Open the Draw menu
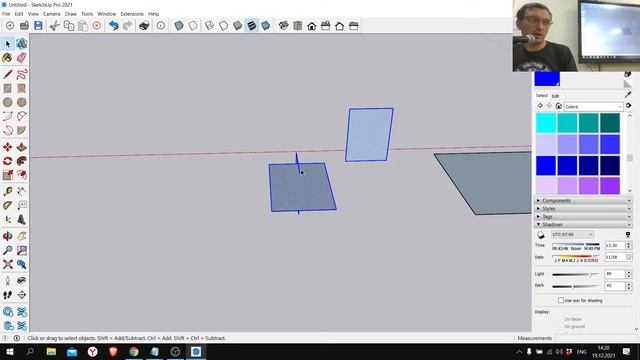This screenshot has height=360, width=640. point(71,14)
